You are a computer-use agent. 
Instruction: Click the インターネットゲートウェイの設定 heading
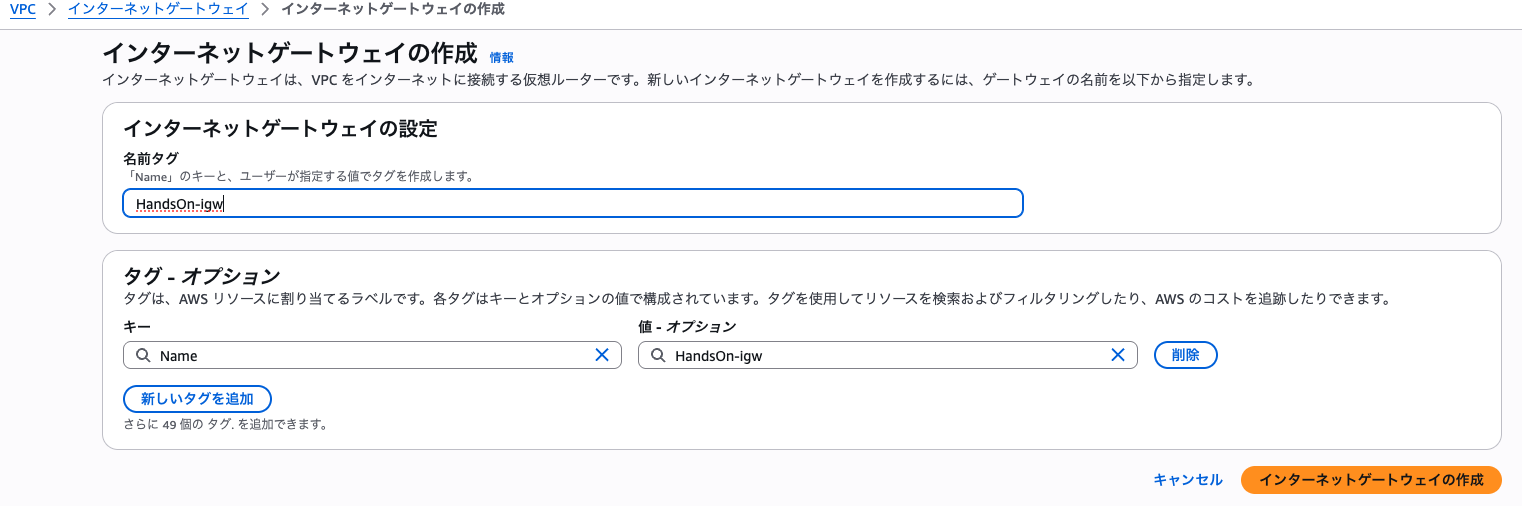pyautogui.click(x=280, y=129)
